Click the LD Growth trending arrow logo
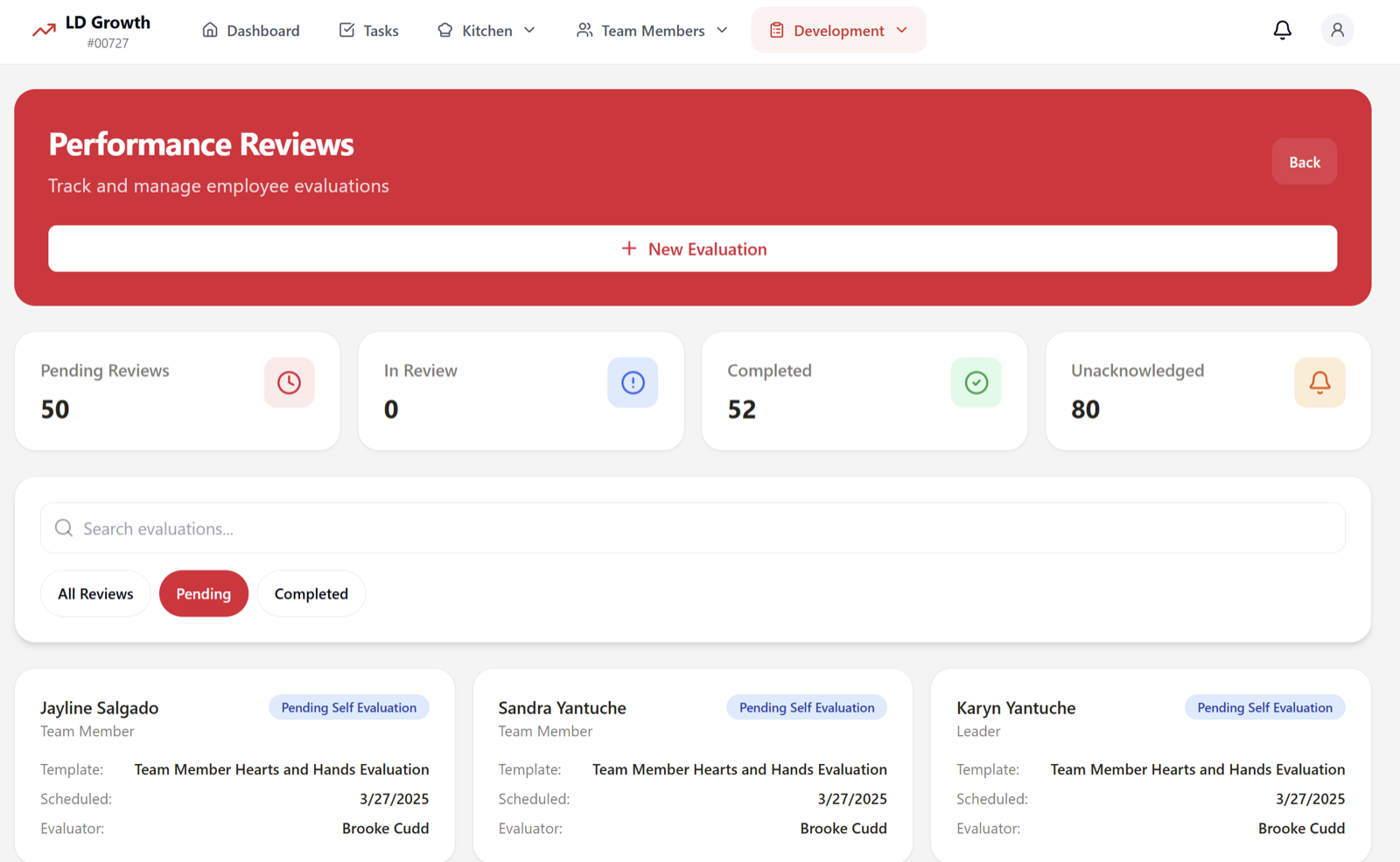This screenshot has height=862, width=1400. 44,31
